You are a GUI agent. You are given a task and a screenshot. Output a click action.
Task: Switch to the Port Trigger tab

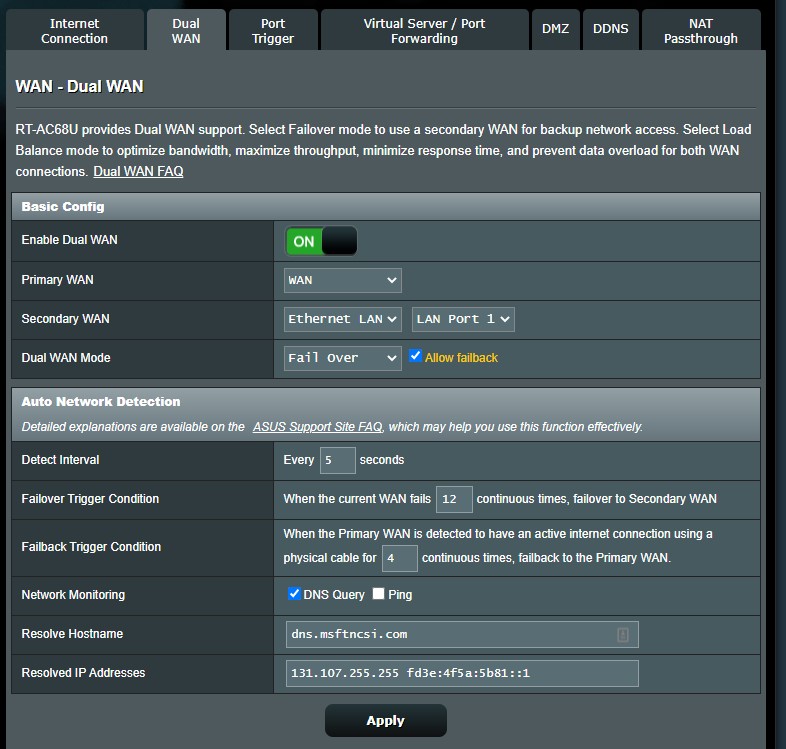pyautogui.click(x=273, y=30)
